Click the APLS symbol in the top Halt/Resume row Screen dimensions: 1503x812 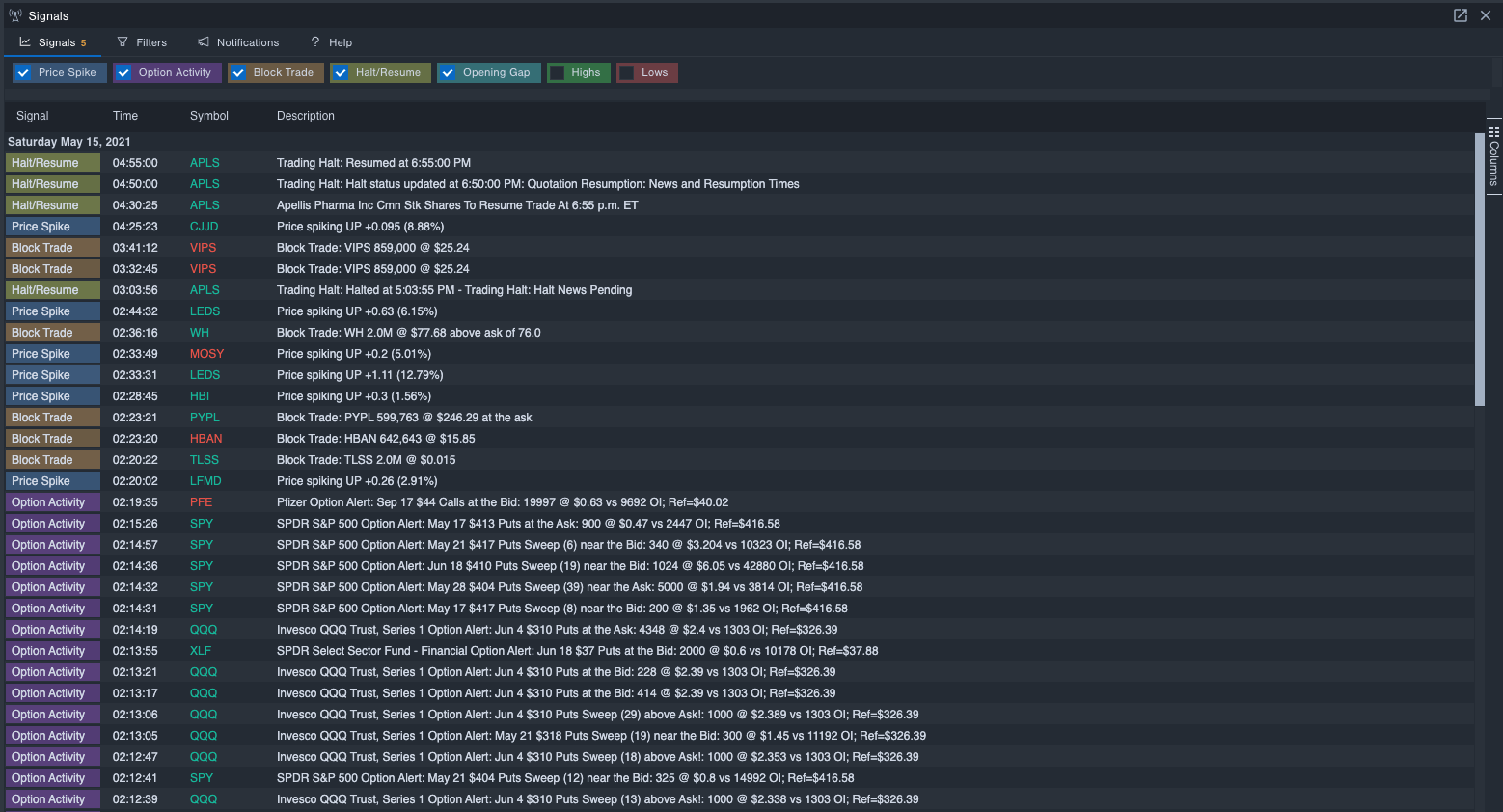205,162
